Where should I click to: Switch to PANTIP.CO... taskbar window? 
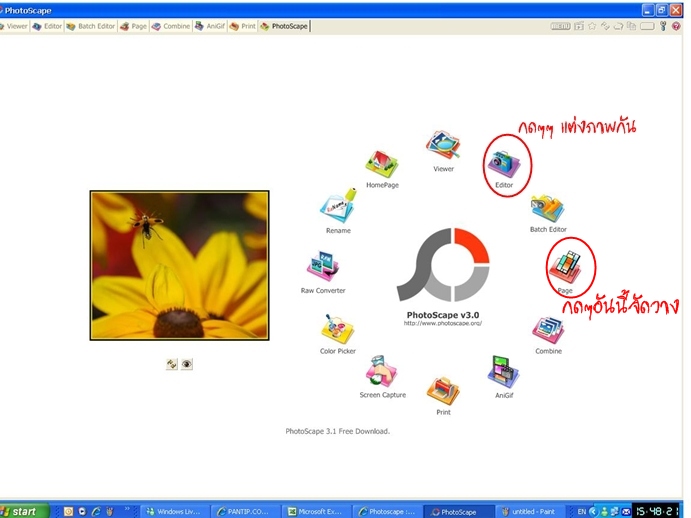(245, 511)
